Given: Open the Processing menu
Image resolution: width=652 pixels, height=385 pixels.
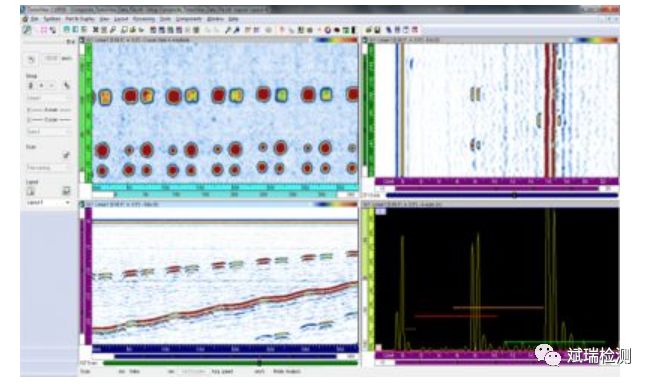Looking at the screenshot, I should 144,19.
